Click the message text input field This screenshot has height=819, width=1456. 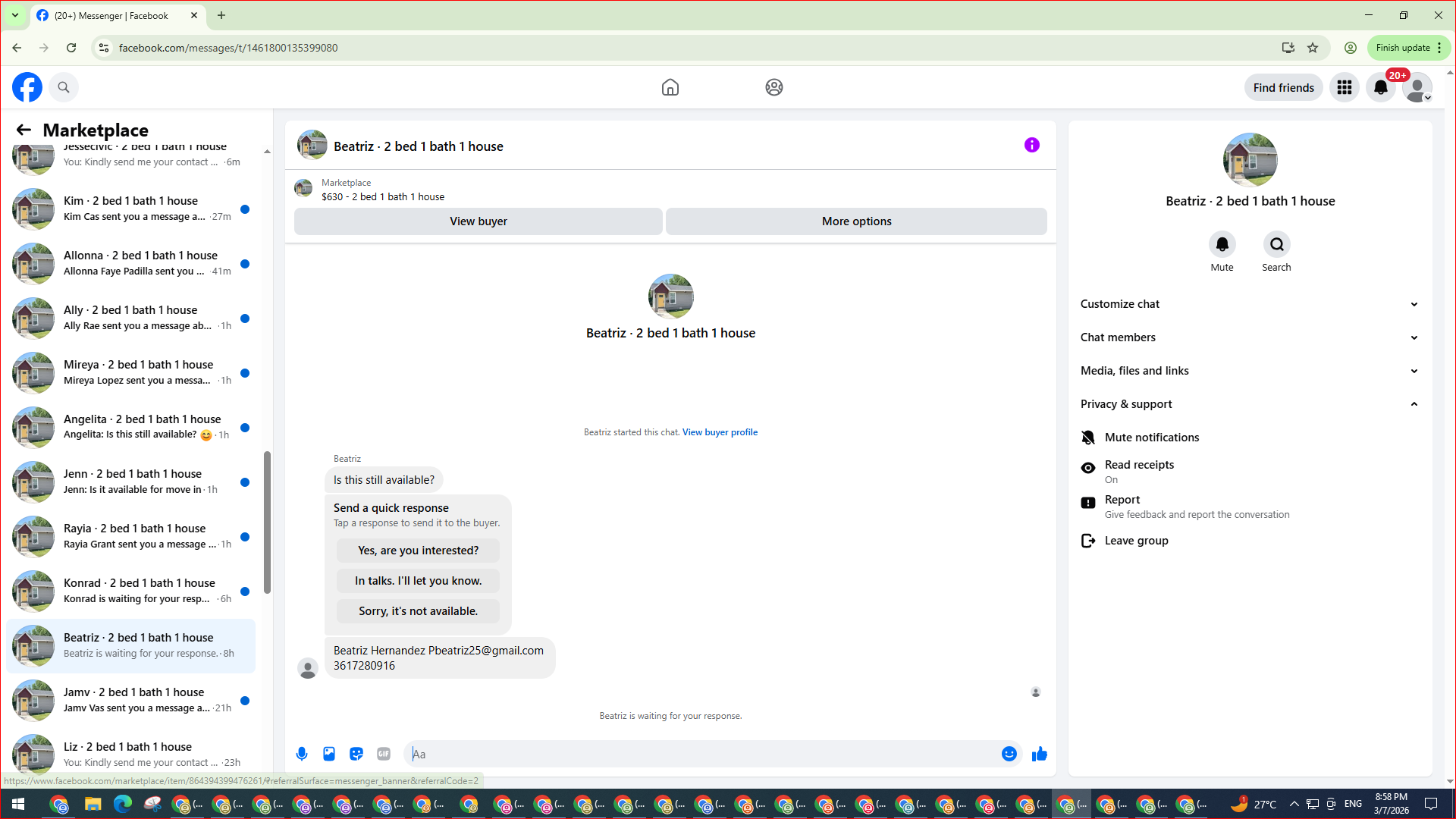704,754
